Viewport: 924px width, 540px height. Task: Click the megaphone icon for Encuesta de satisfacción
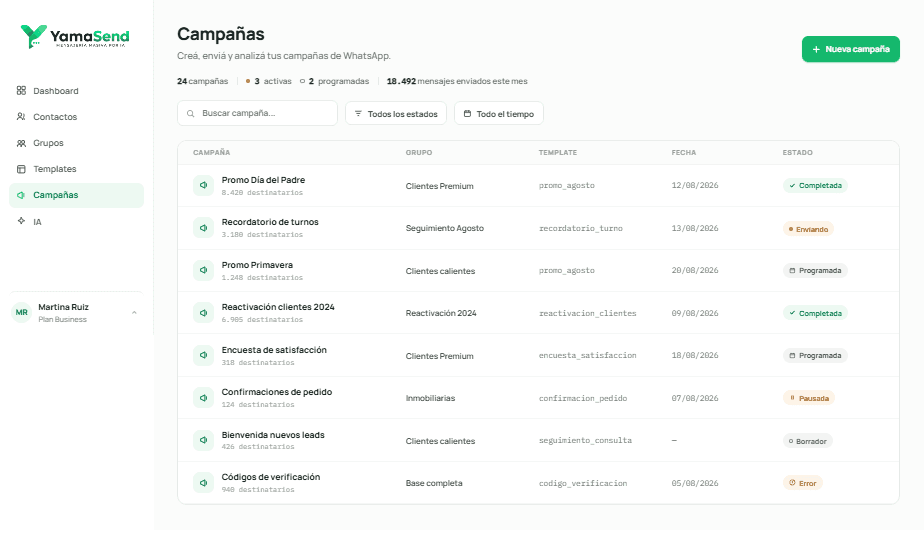click(203, 355)
